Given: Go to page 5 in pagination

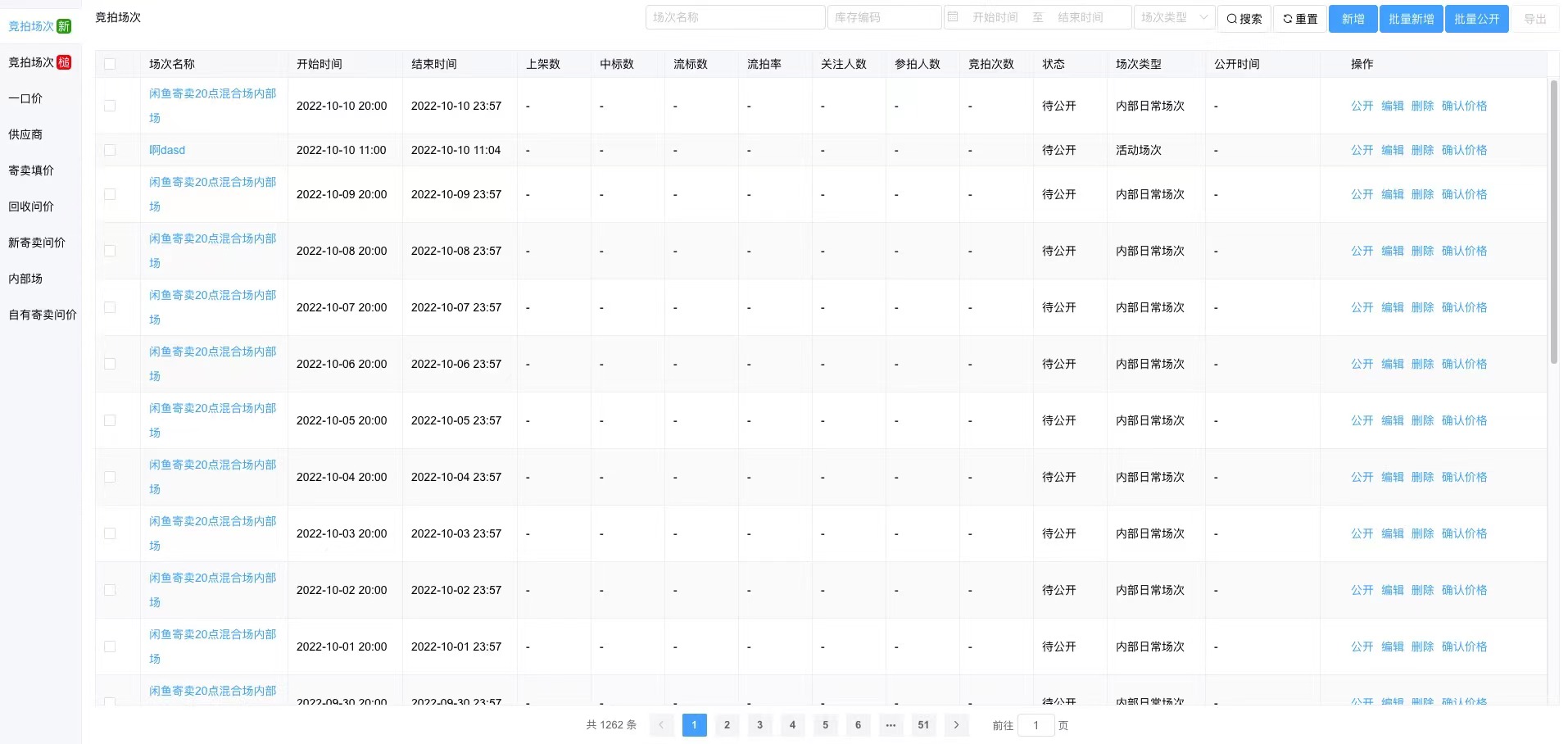Looking at the screenshot, I should point(825,725).
